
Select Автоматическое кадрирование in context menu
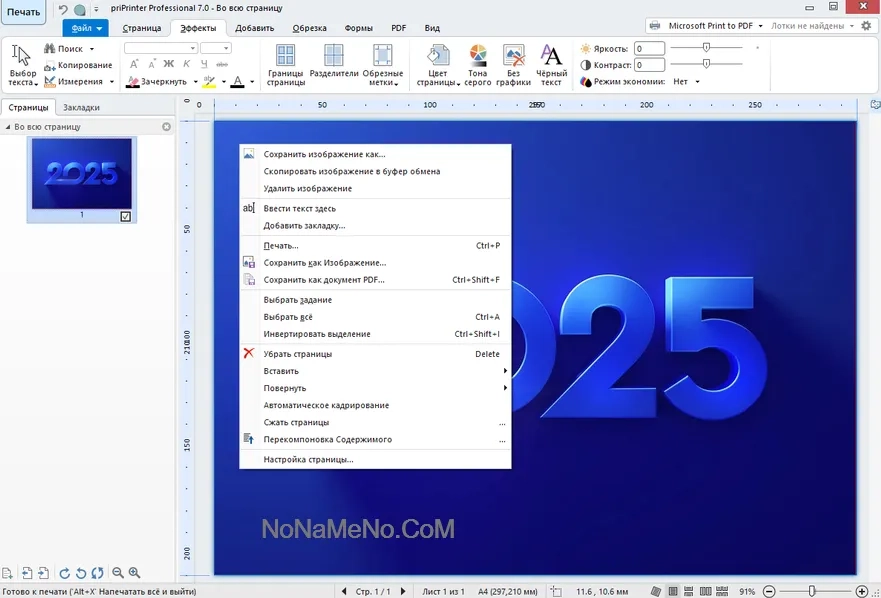pyautogui.click(x=326, y=405)
